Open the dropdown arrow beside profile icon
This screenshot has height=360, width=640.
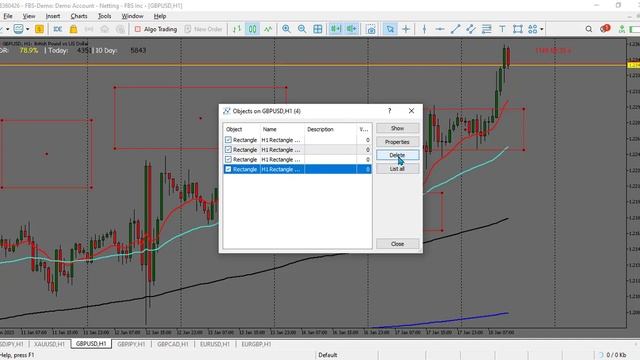(28, 29)
